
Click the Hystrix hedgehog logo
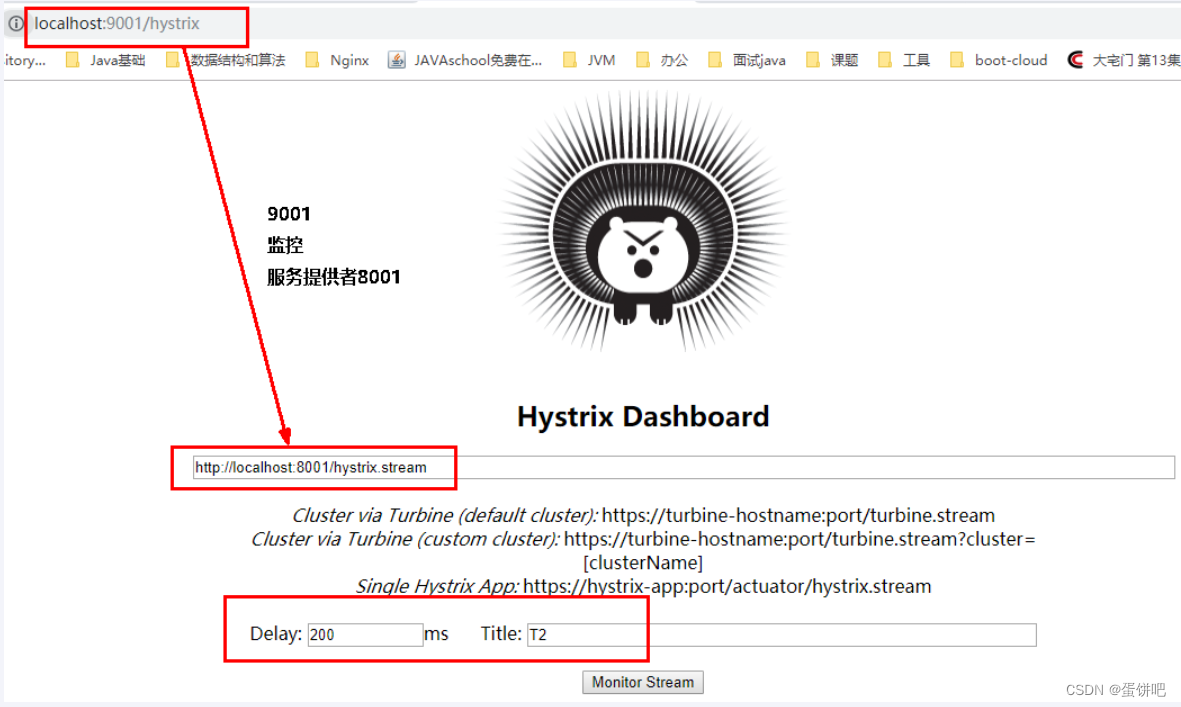(642, 222)
